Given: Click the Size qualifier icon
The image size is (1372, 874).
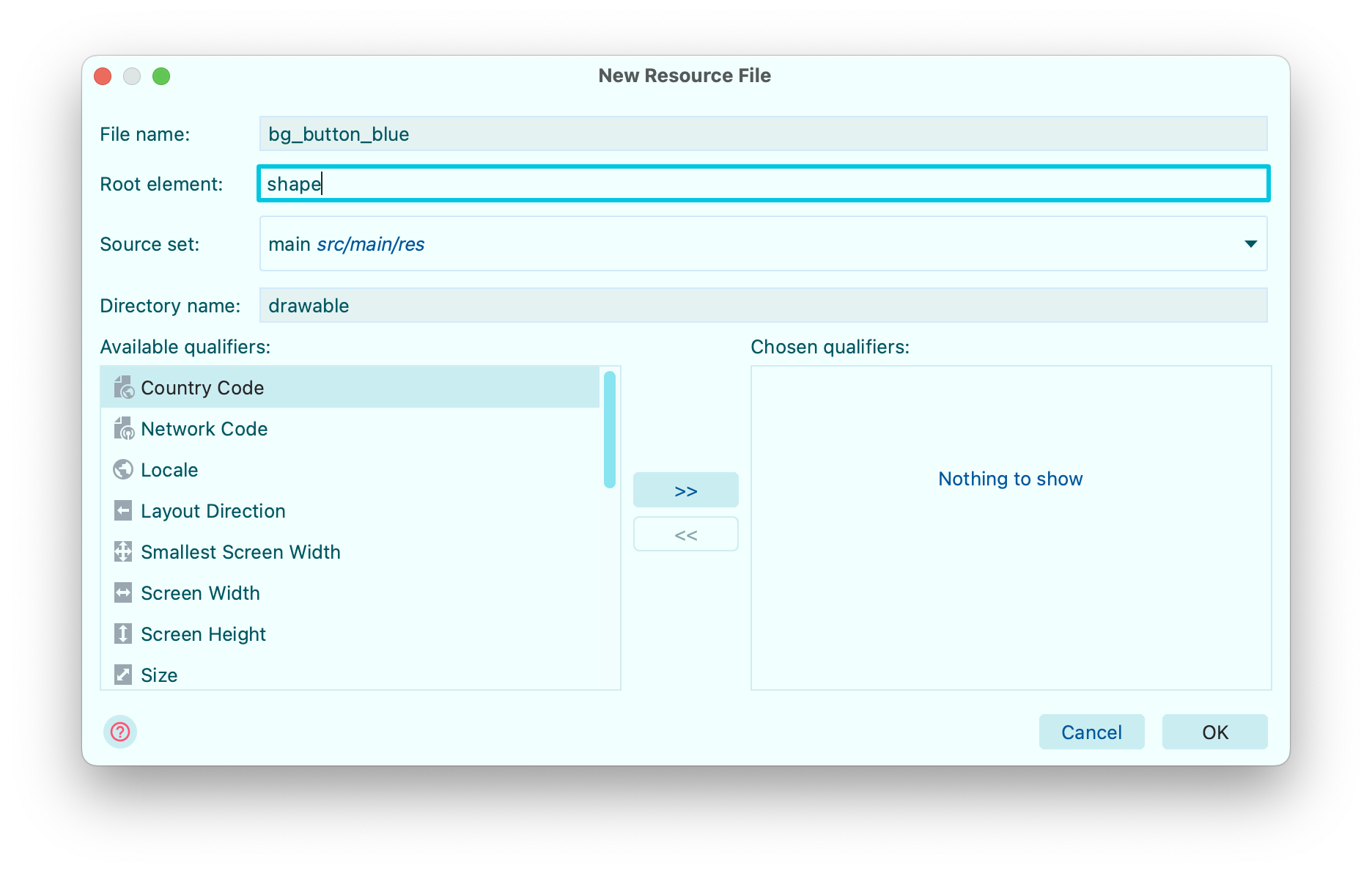Looking at the screenshot, I should coord(123,675).
